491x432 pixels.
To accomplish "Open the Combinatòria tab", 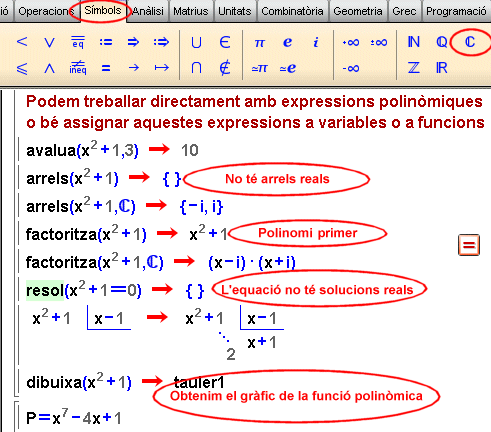I will point(292,11).
